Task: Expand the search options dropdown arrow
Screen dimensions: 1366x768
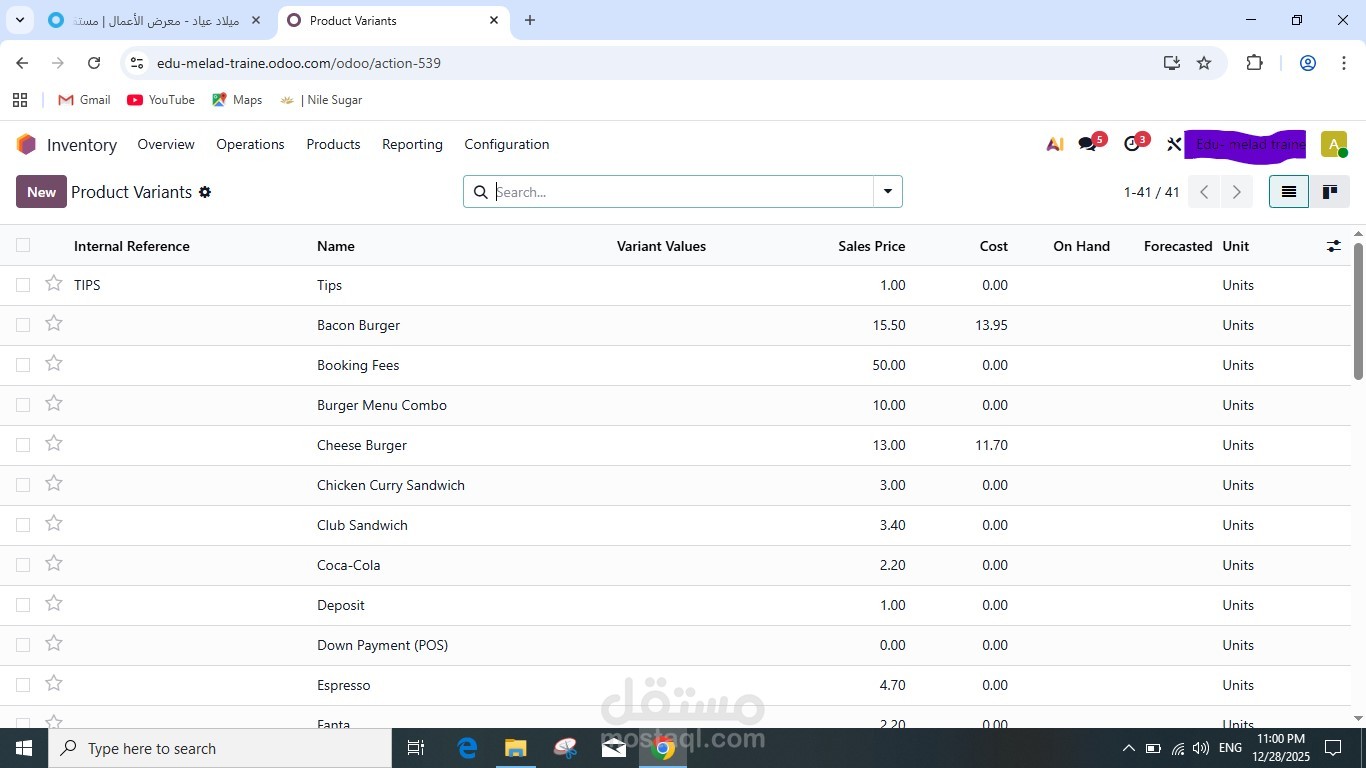Action: [888, 192]
